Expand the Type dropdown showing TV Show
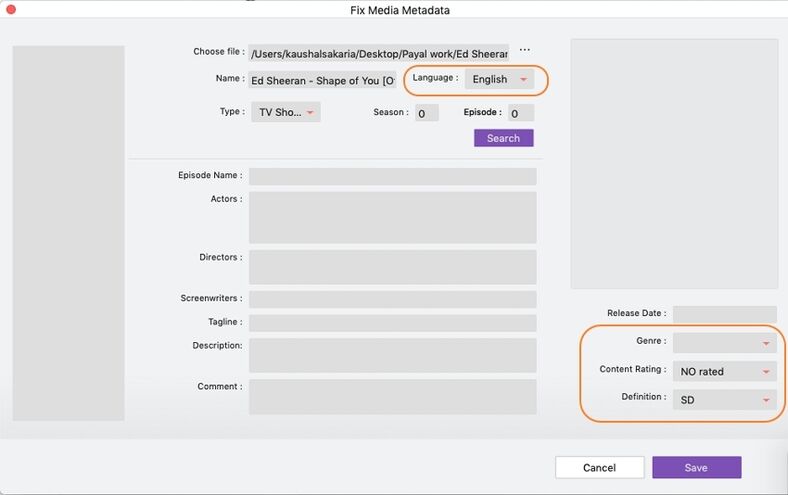This screenshot has width=788, height=495. coord(286,113)
